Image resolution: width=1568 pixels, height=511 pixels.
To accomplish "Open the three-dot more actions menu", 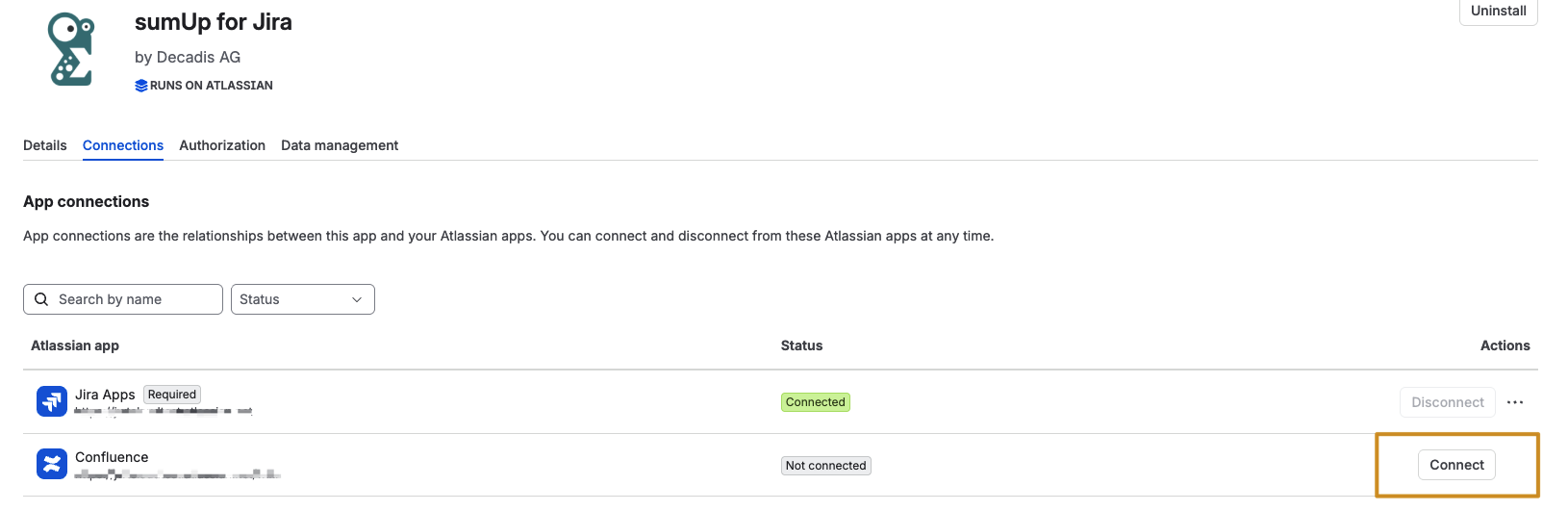I will coord(1515,402).
